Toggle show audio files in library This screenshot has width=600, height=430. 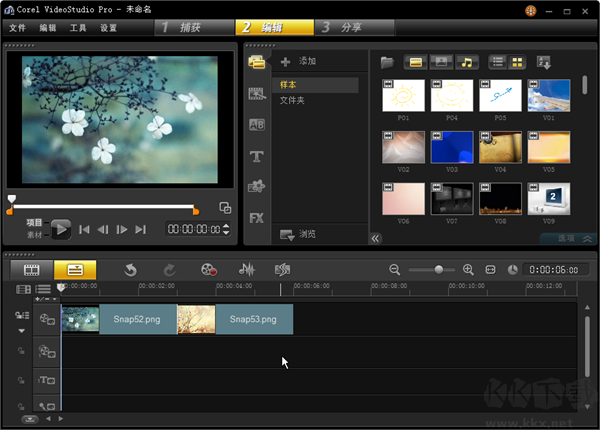[466, 62]
